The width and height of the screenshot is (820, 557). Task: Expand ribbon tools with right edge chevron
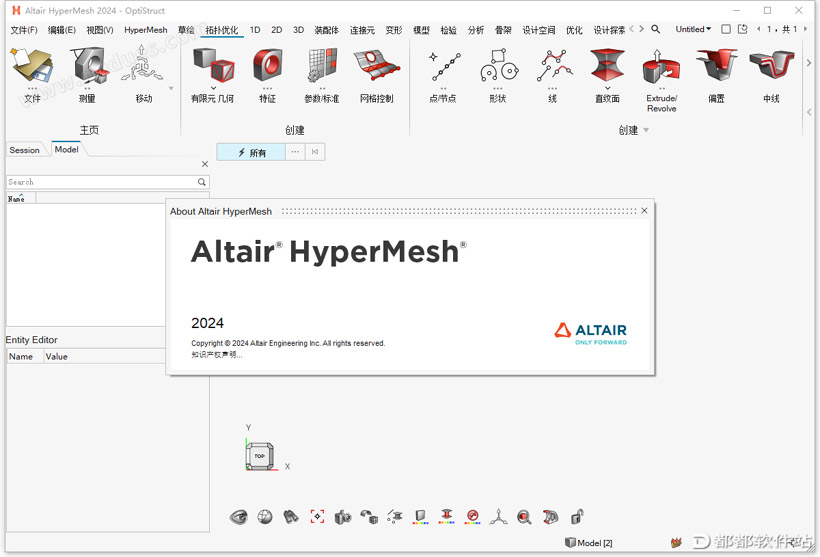point(809,63)
